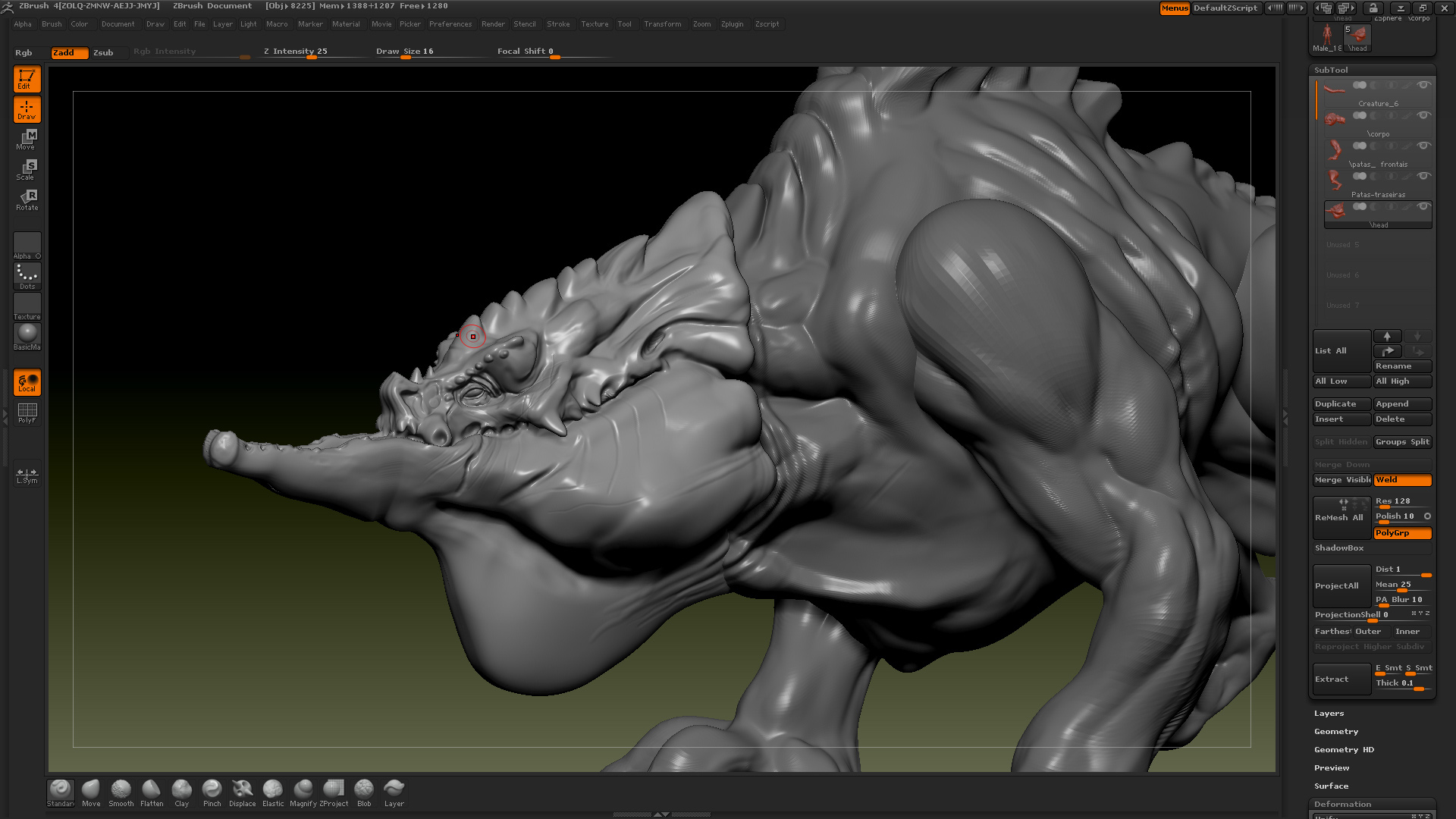Hide the \head subtool via eye icon
Screen dimensions: 1456x819
[1423, 206]
